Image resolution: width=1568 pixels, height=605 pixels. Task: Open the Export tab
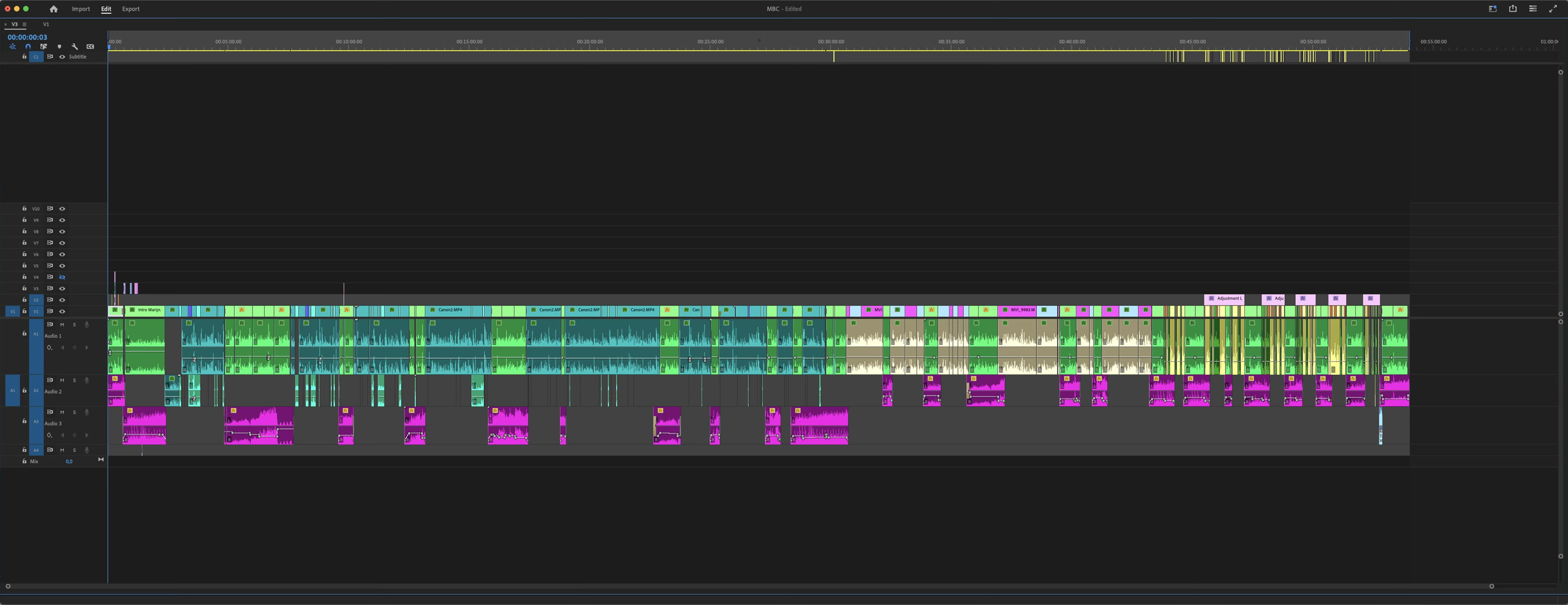(x=130, y=9)
